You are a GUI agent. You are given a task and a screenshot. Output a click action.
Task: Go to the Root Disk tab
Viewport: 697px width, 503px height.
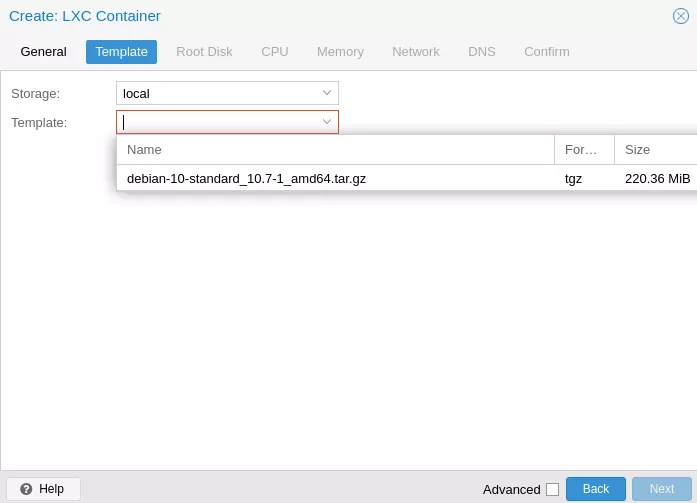(x=204, y=52)
